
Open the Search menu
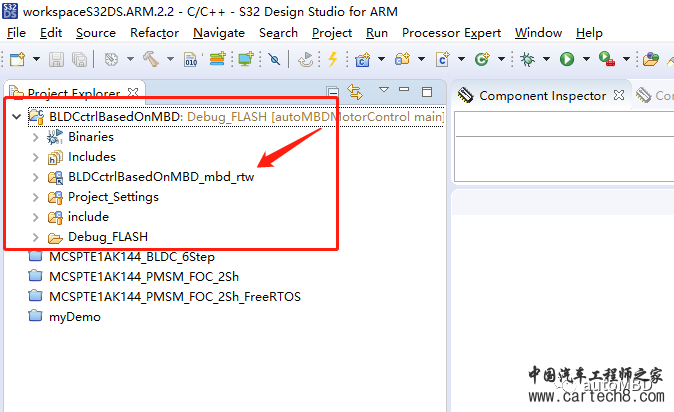(x=278, y=33)
